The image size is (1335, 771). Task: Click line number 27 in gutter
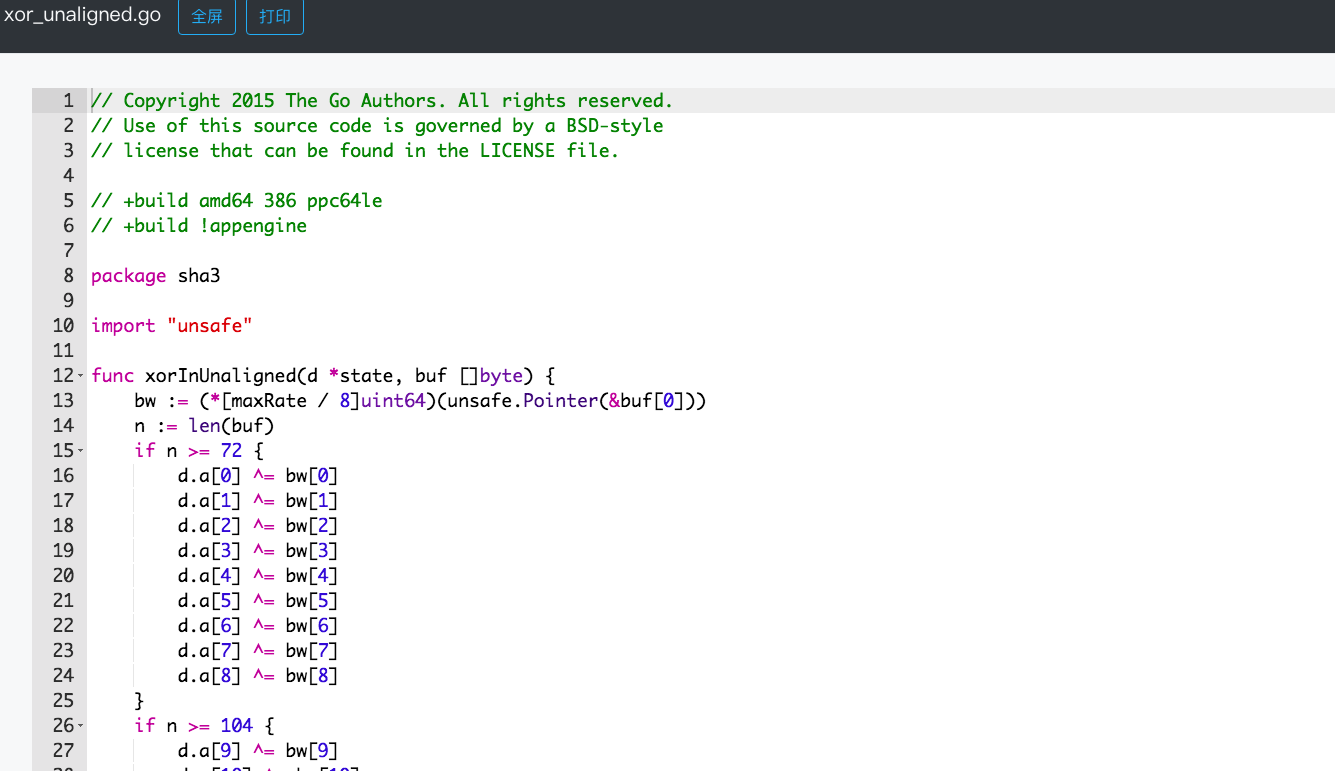(63, 751)
